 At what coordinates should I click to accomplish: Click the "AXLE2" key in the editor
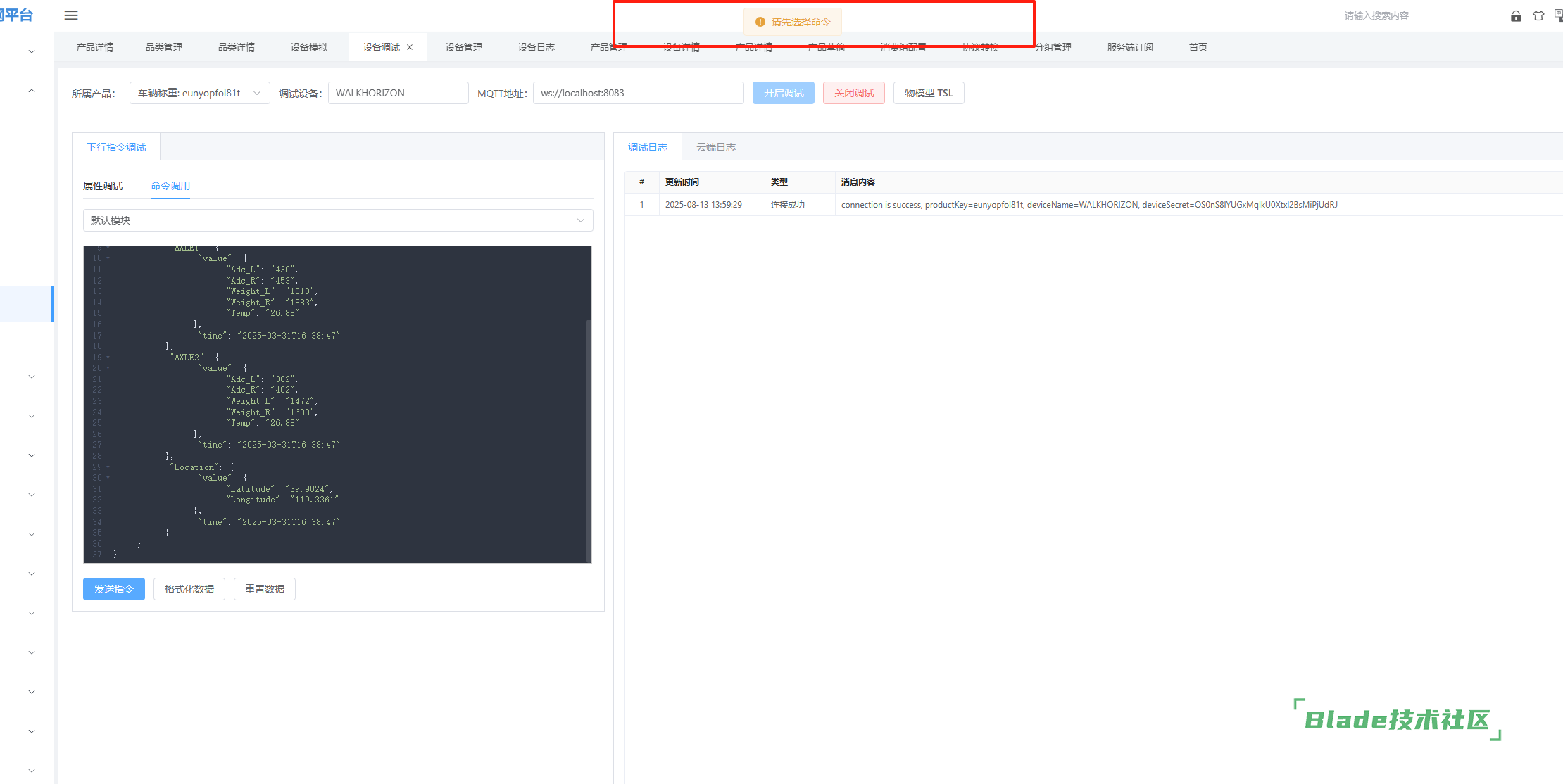(x=187, y=358)
